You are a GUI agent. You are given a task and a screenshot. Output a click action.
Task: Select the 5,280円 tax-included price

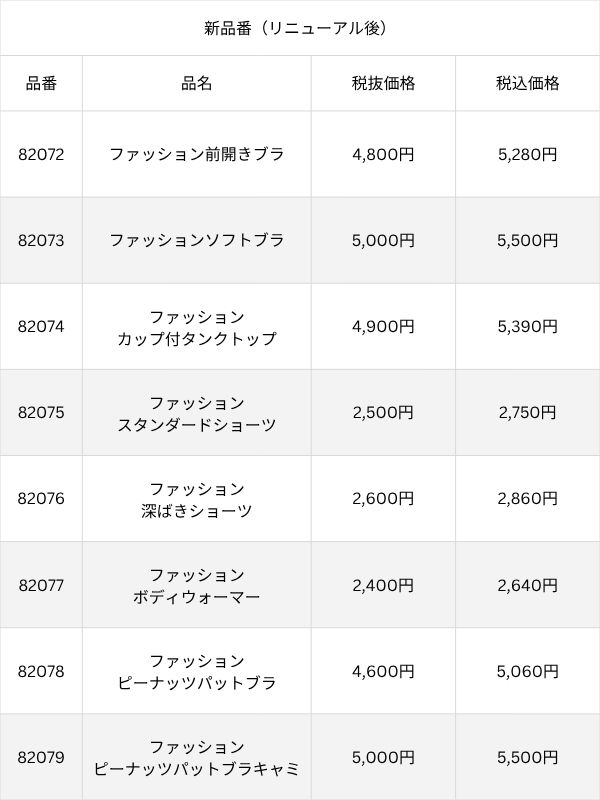[x=528, y=154]
